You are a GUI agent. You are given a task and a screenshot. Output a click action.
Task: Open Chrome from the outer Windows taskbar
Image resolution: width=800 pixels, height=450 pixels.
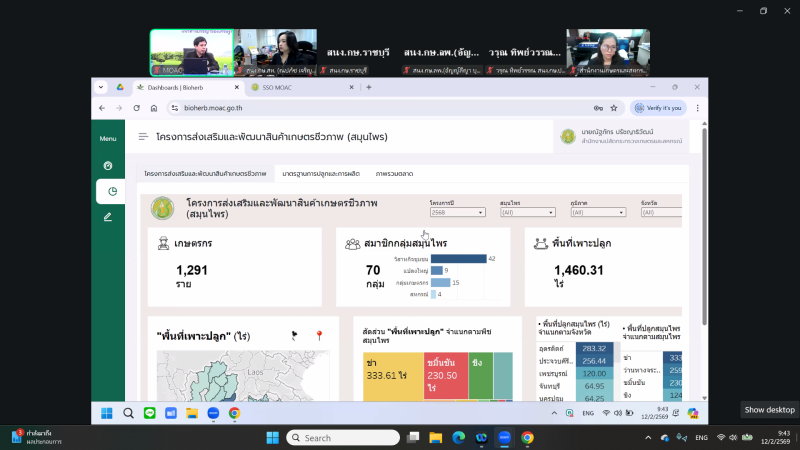(x=527, y=437)
